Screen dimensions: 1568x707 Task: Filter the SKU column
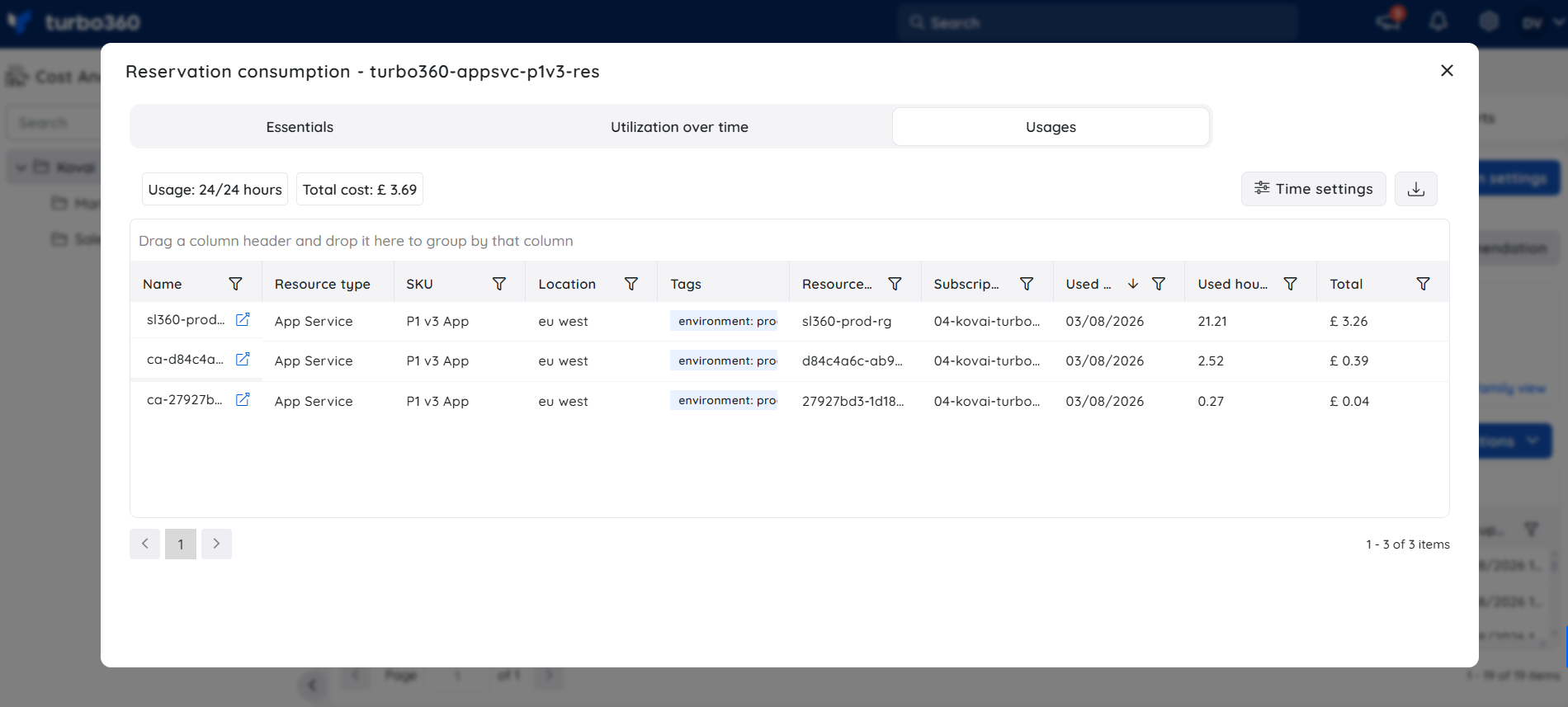click(499, 284)
